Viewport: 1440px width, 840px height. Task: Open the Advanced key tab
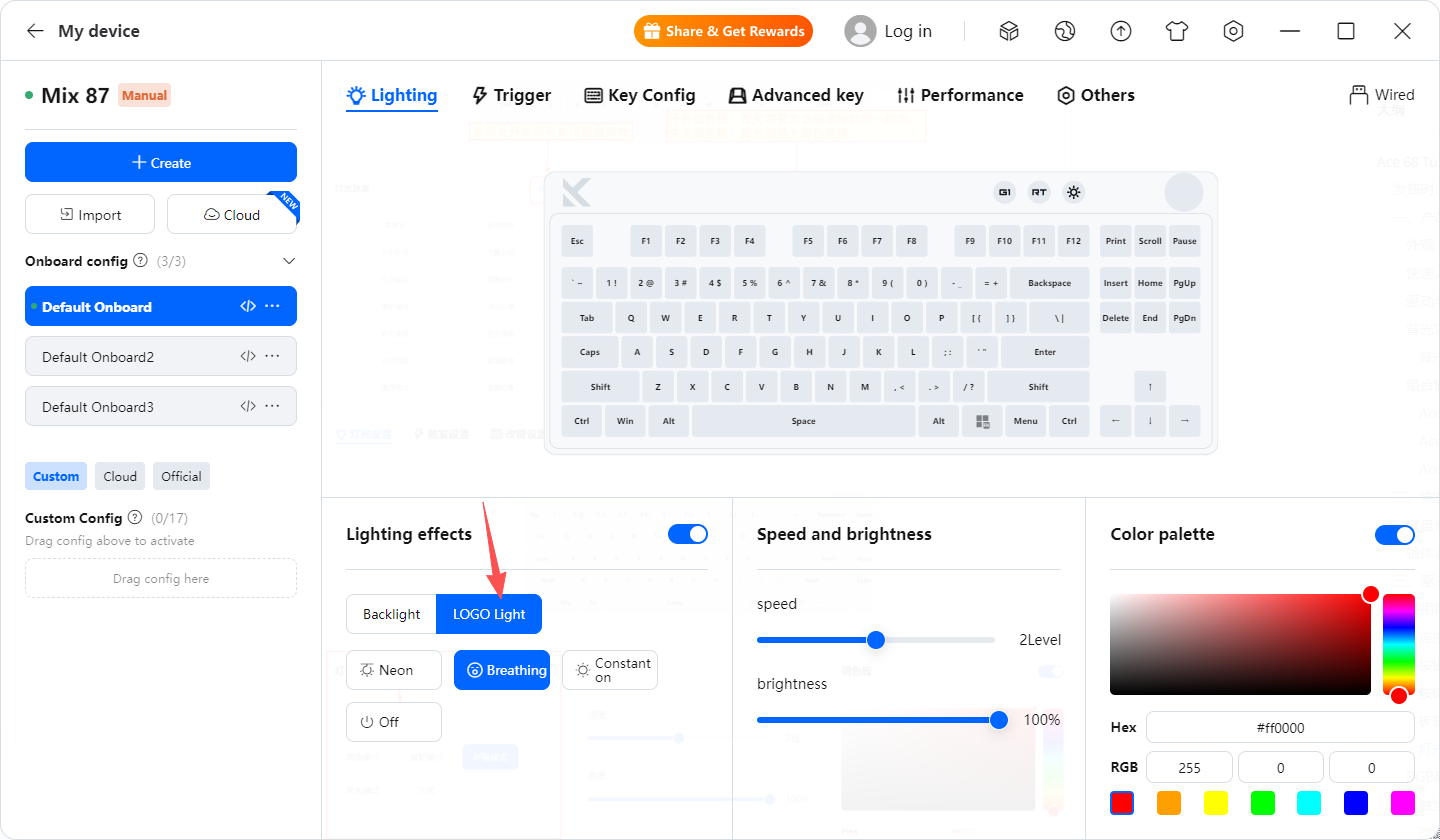[796, 95]
